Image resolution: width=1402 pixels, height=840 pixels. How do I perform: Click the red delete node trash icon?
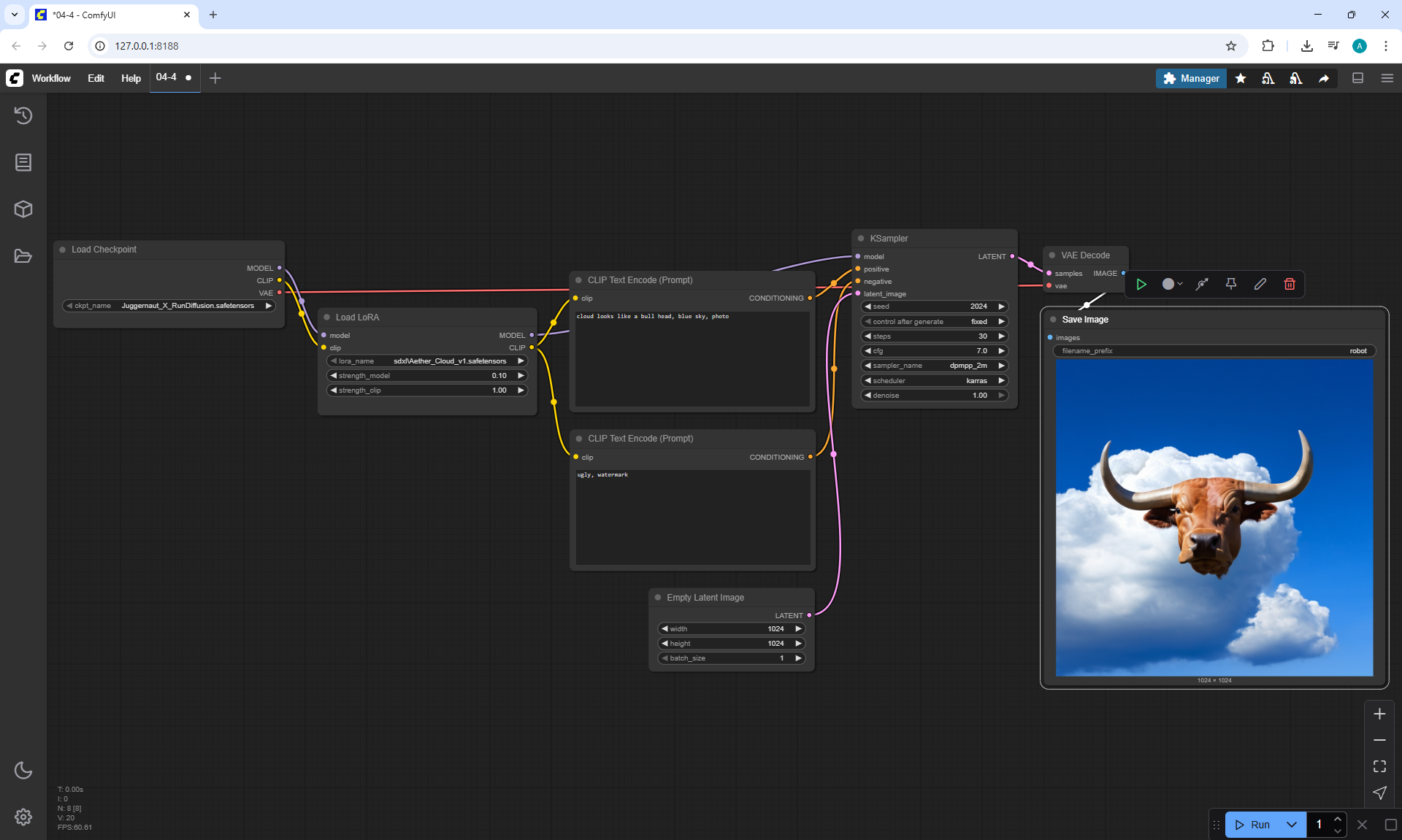(1290, 284)
